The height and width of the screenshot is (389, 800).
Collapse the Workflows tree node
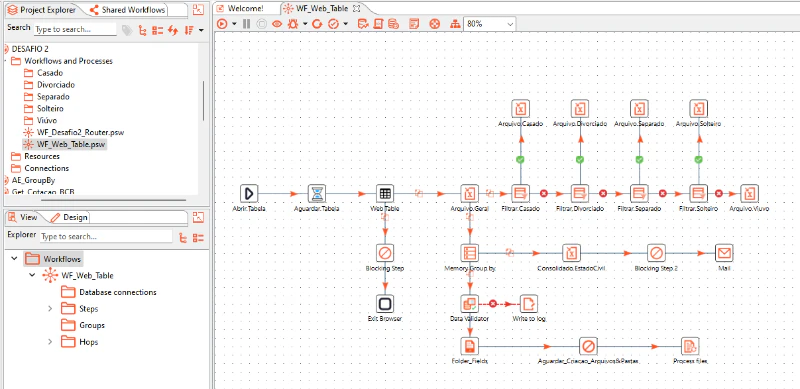pos(14,259)
